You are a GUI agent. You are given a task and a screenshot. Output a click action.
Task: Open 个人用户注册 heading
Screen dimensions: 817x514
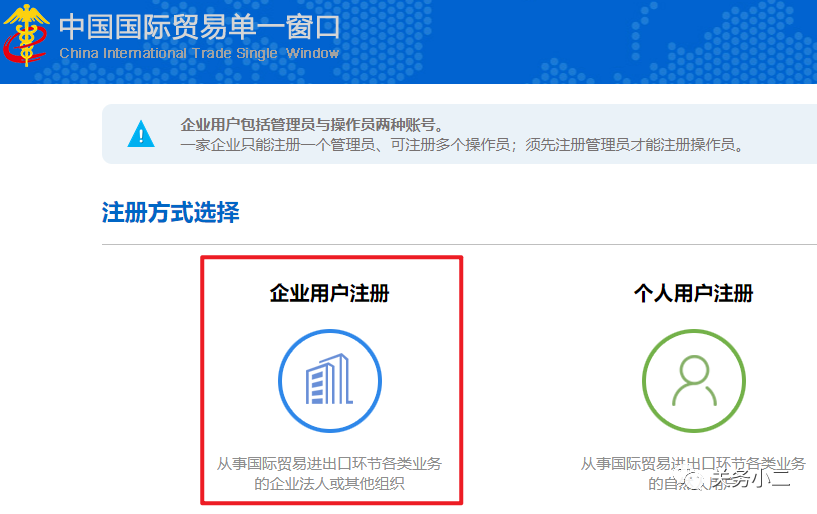click(694, 293)
